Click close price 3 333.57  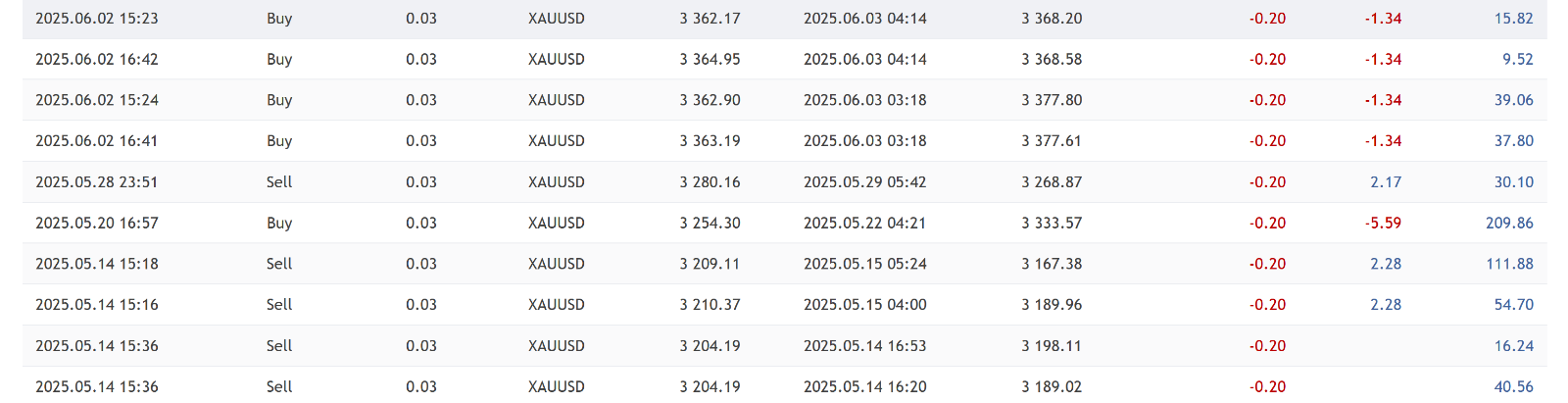tap(1052, 224)
